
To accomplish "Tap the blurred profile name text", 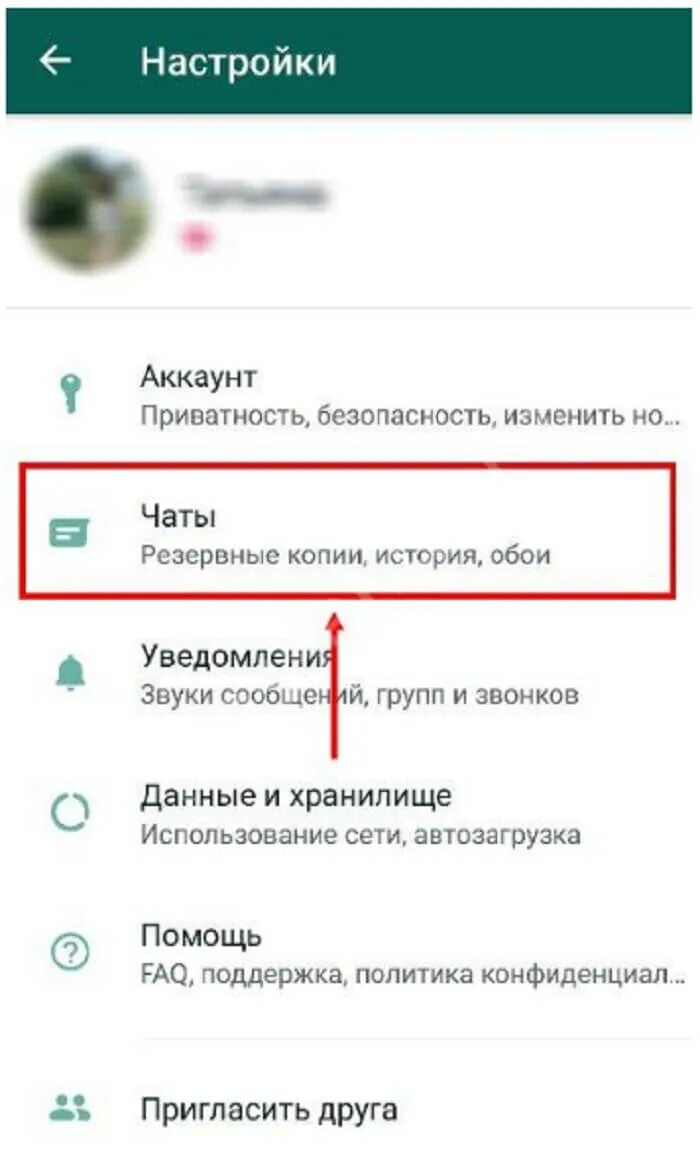I will click(254, 192).
